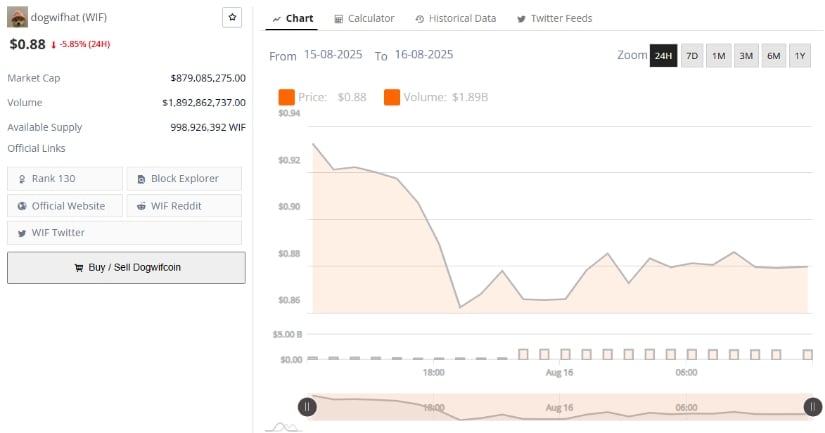Click the From date field 15-08-2025
The height and width of the screenshot is (433, 825).
[x=333, y=55]
